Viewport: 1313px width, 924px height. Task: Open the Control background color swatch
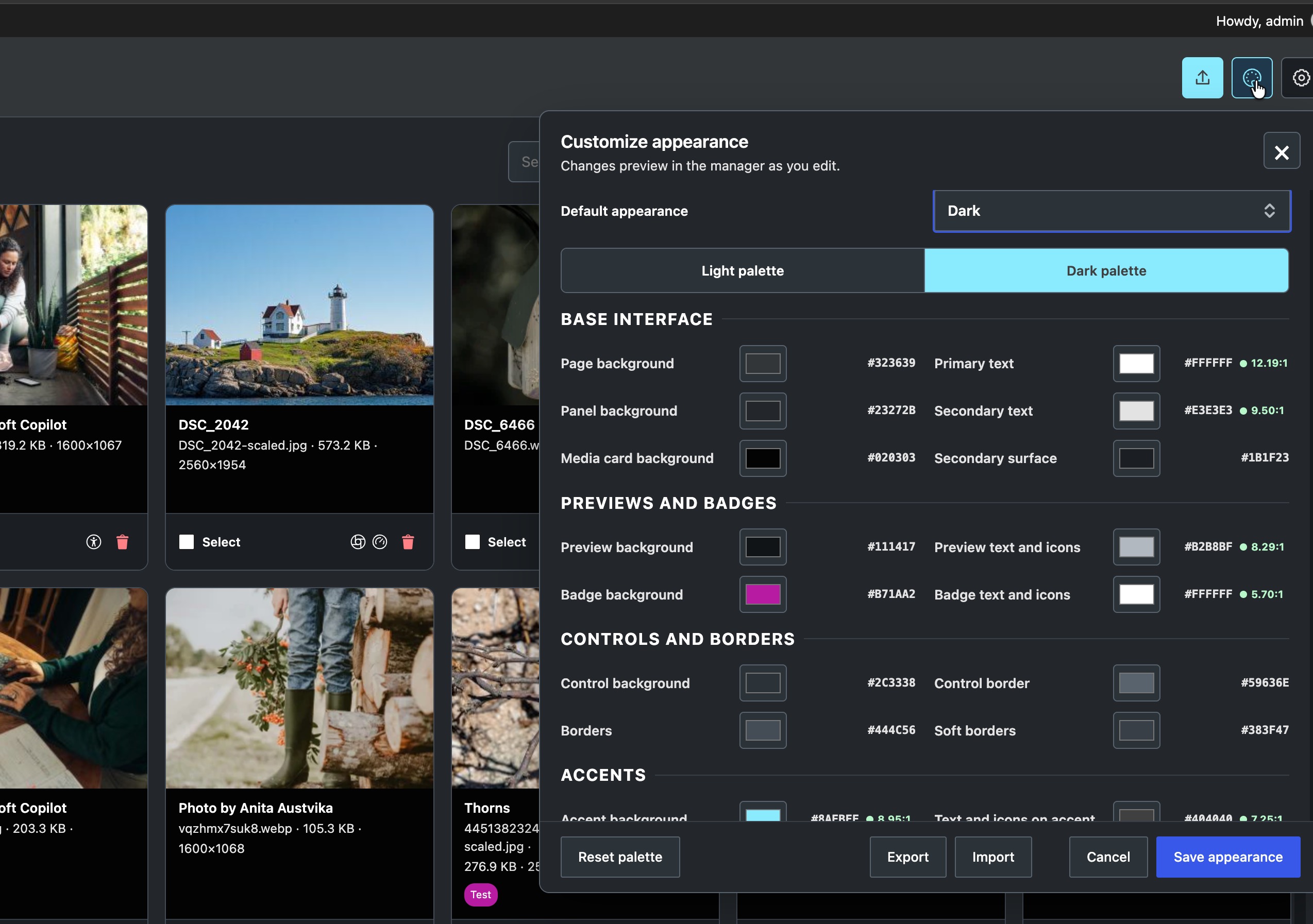pyautogui.click(x=763, y=683)
